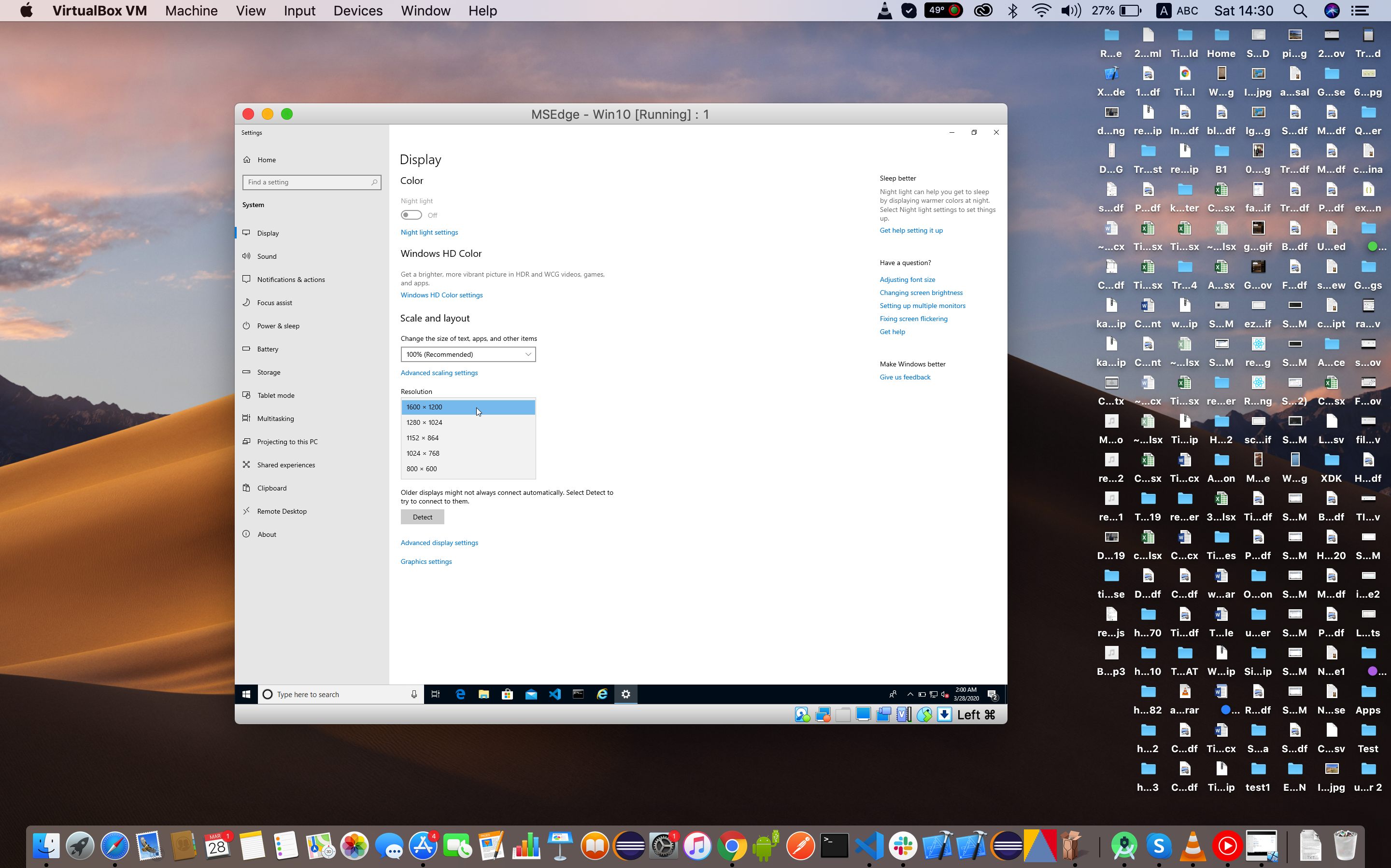
Task: Click Give us feedback link
Action: point(905,377)
